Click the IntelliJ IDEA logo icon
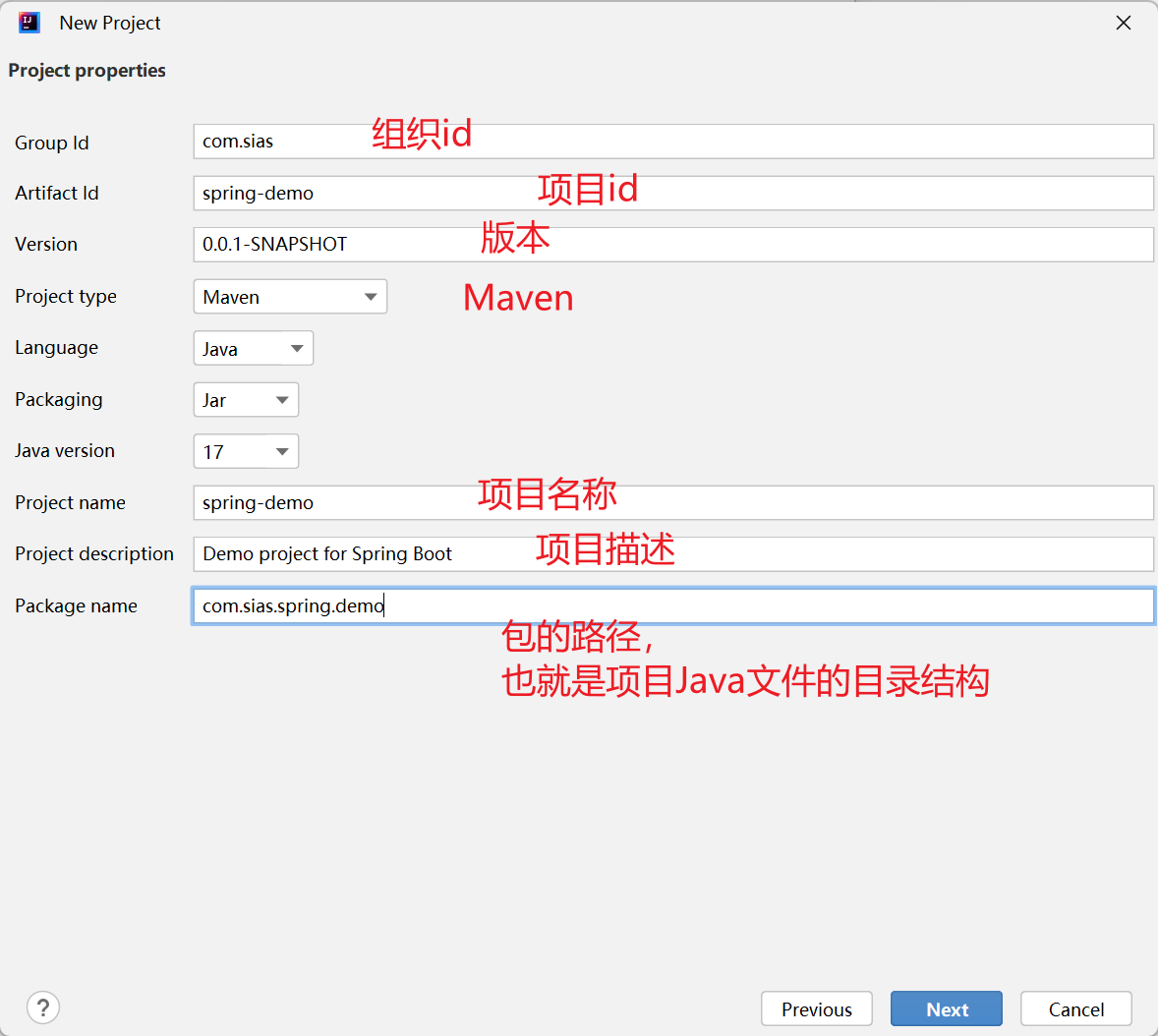 [x=29, y=23]
